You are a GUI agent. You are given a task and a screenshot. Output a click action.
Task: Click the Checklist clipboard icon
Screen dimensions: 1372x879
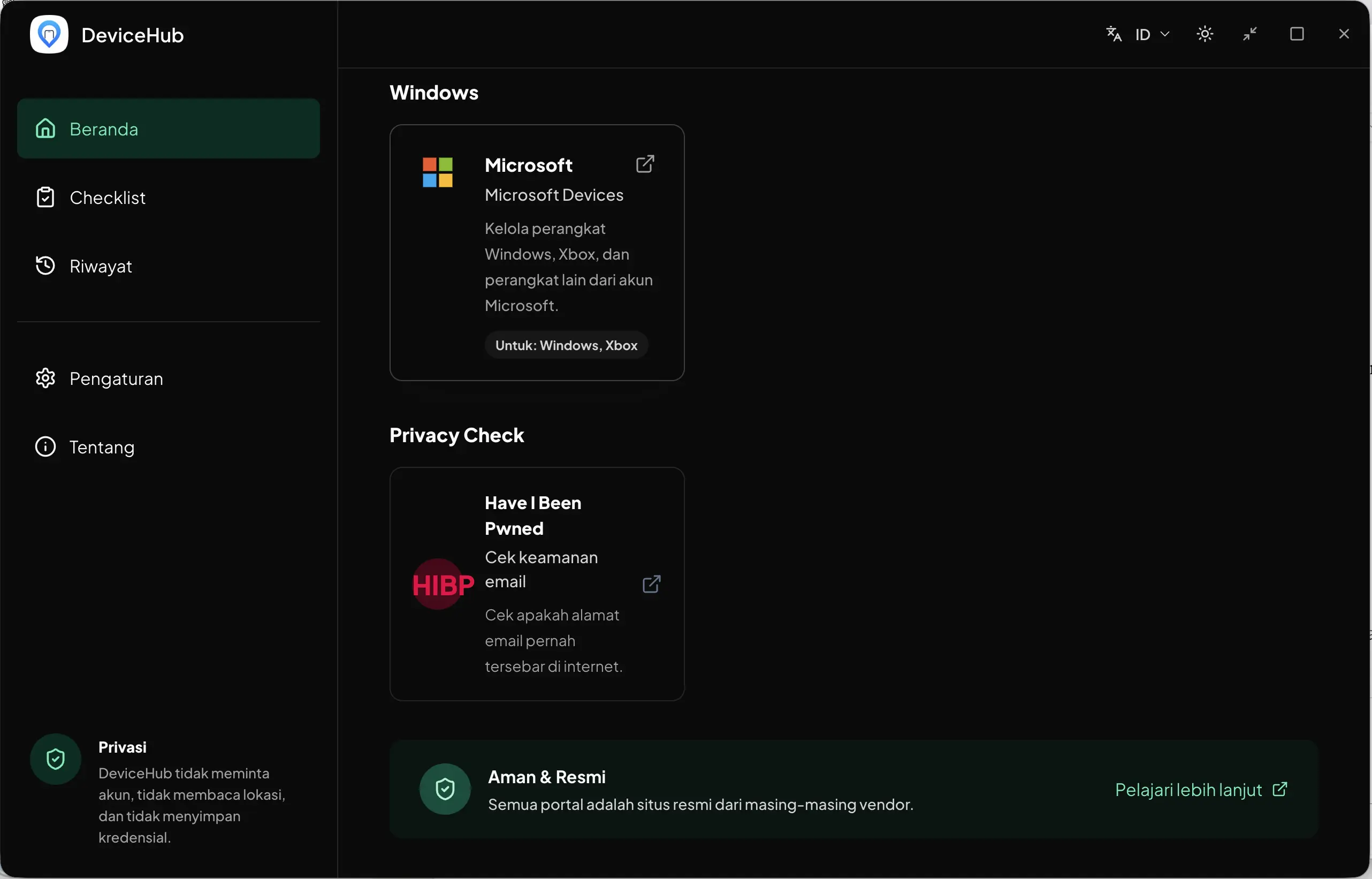pyautogui.click(x=45, y=198)
